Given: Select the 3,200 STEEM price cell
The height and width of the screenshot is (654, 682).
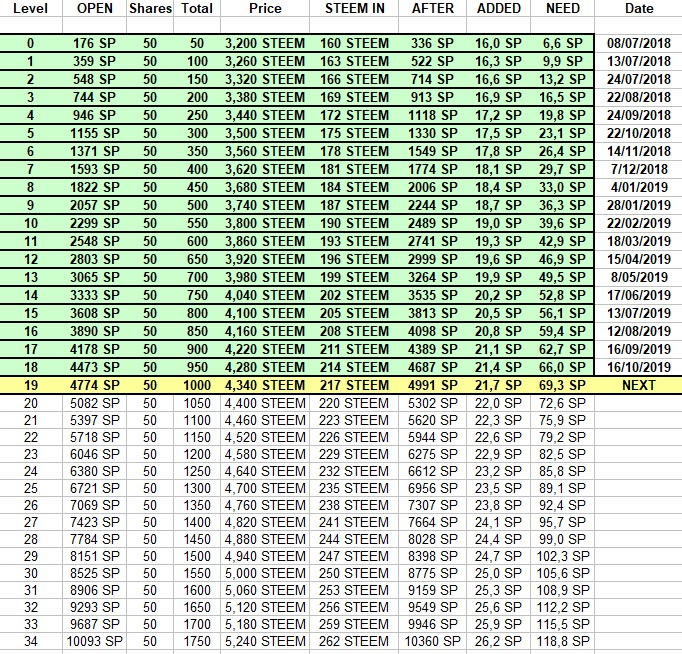Looking at the screenshot, I should (x=265, y=43).
